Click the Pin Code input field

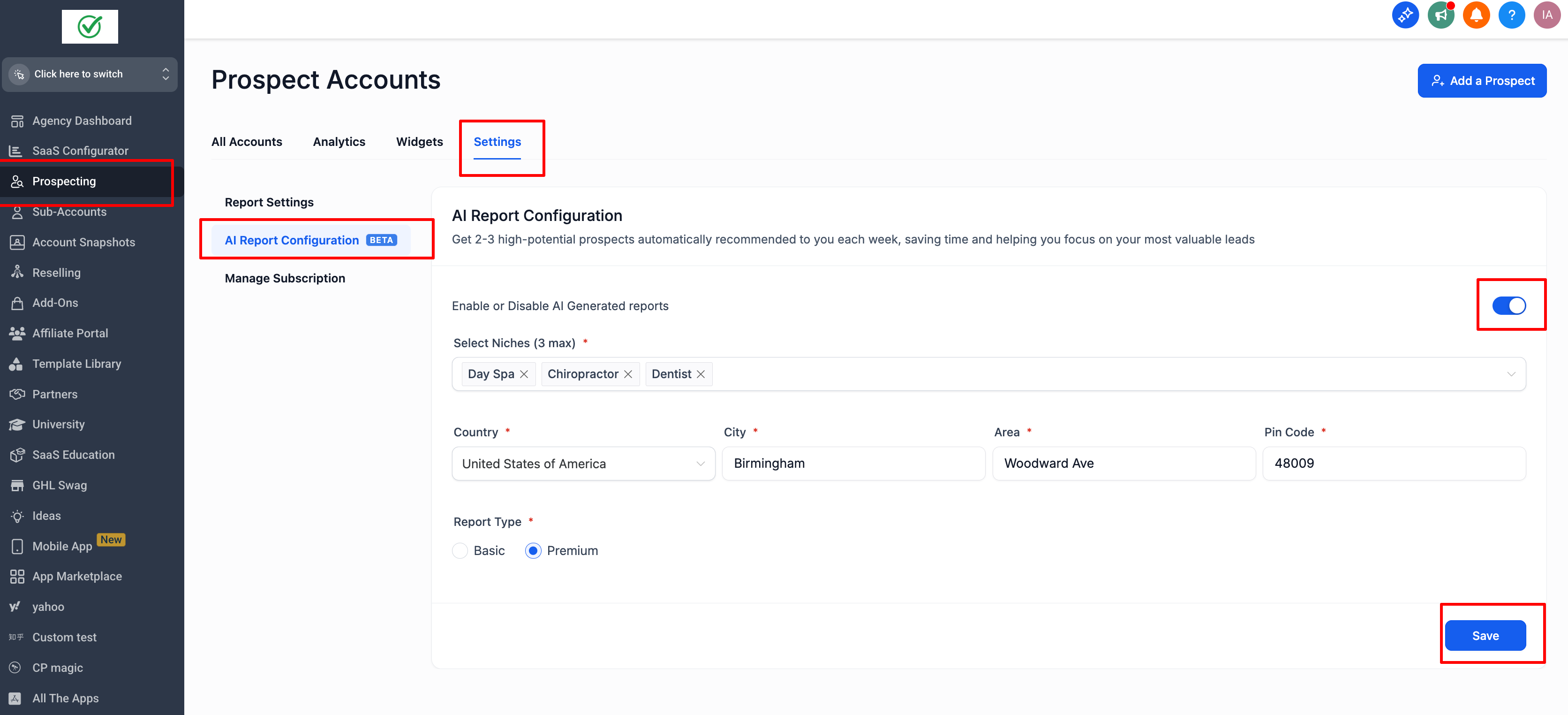coord(1394,464)
